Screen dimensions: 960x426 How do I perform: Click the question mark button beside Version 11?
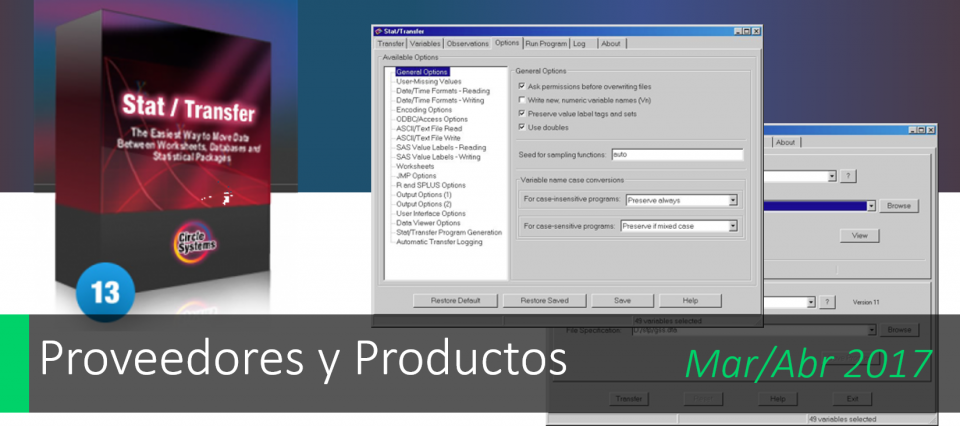(x=826, y=302)
